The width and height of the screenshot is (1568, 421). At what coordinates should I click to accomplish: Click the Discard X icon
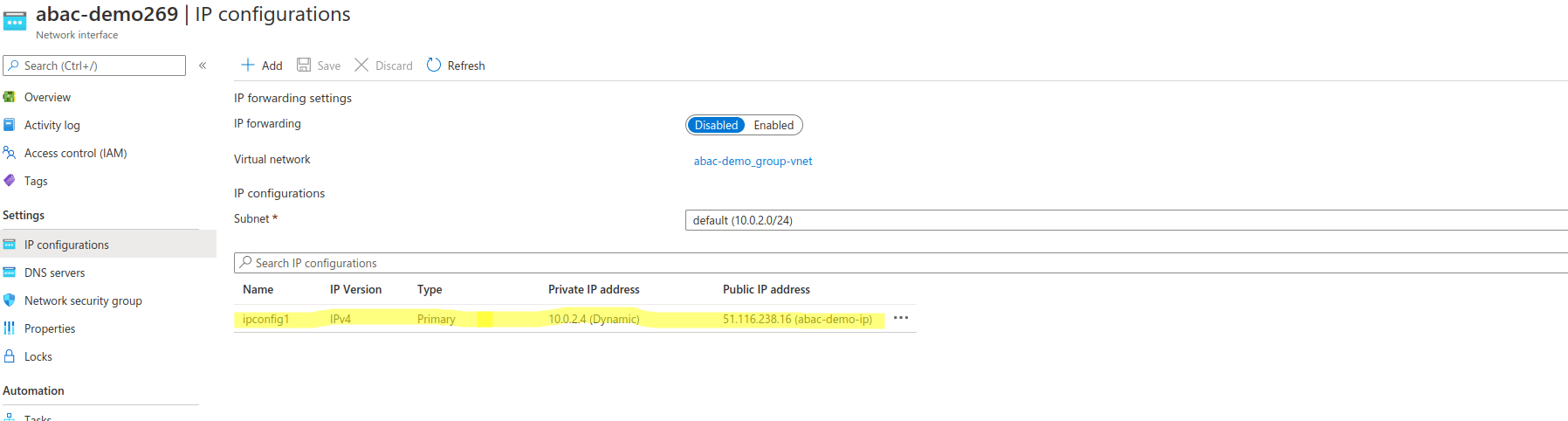[361, 66]
